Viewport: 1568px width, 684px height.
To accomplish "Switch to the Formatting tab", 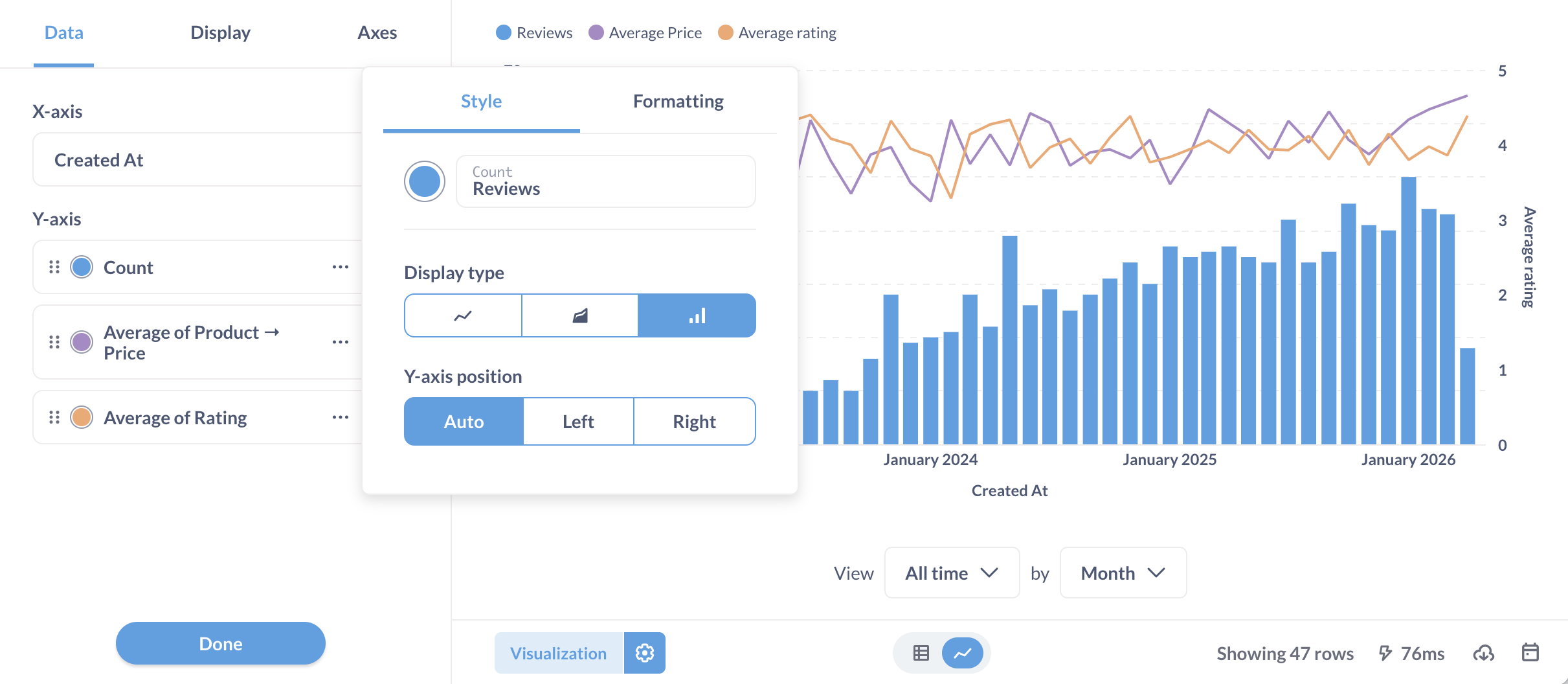I will click(678, 101).
